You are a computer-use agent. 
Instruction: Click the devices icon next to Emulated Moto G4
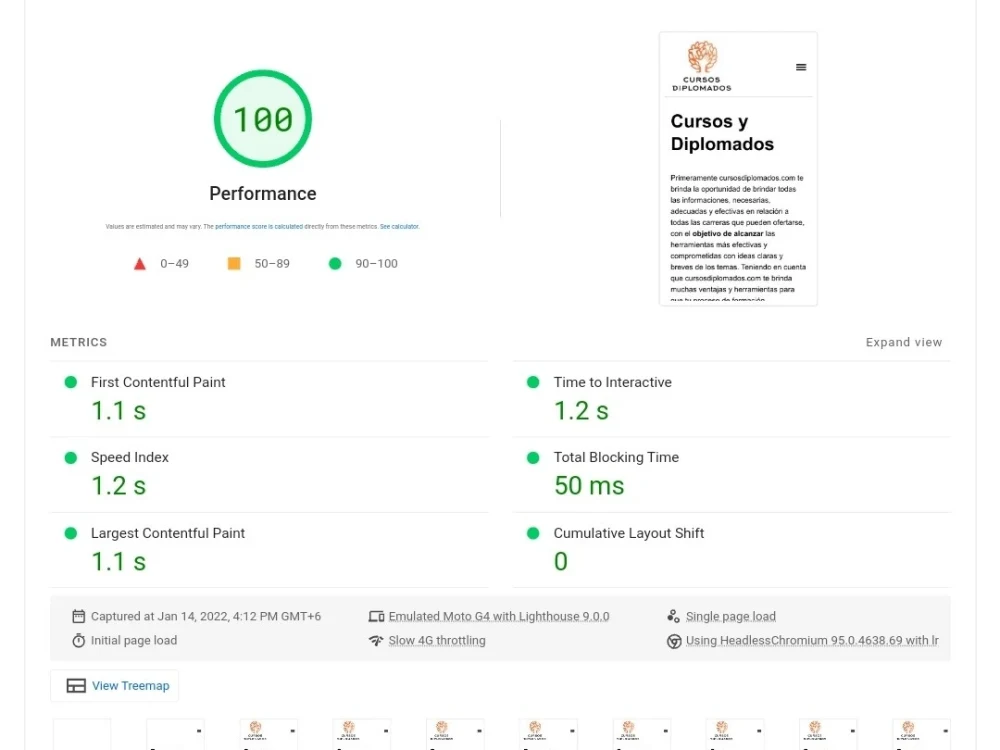pos(376,616)
